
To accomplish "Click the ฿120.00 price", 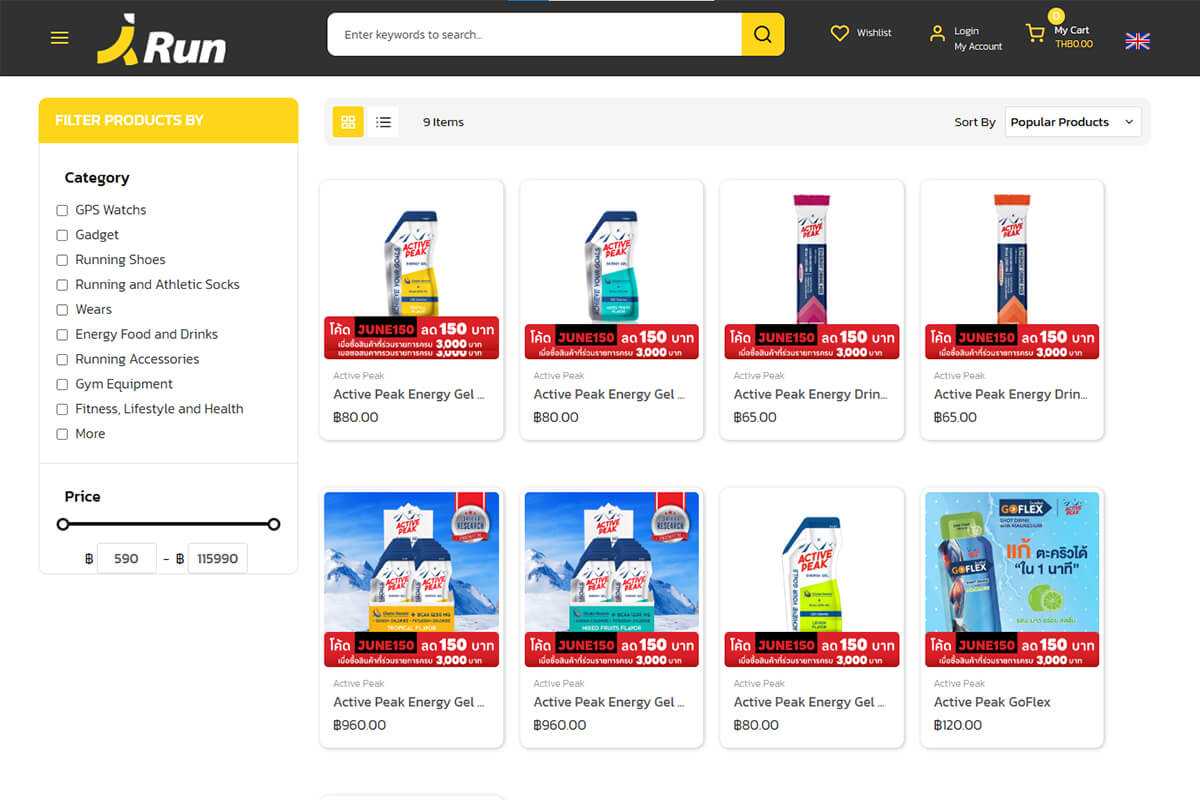I will (x=958, y=725).
